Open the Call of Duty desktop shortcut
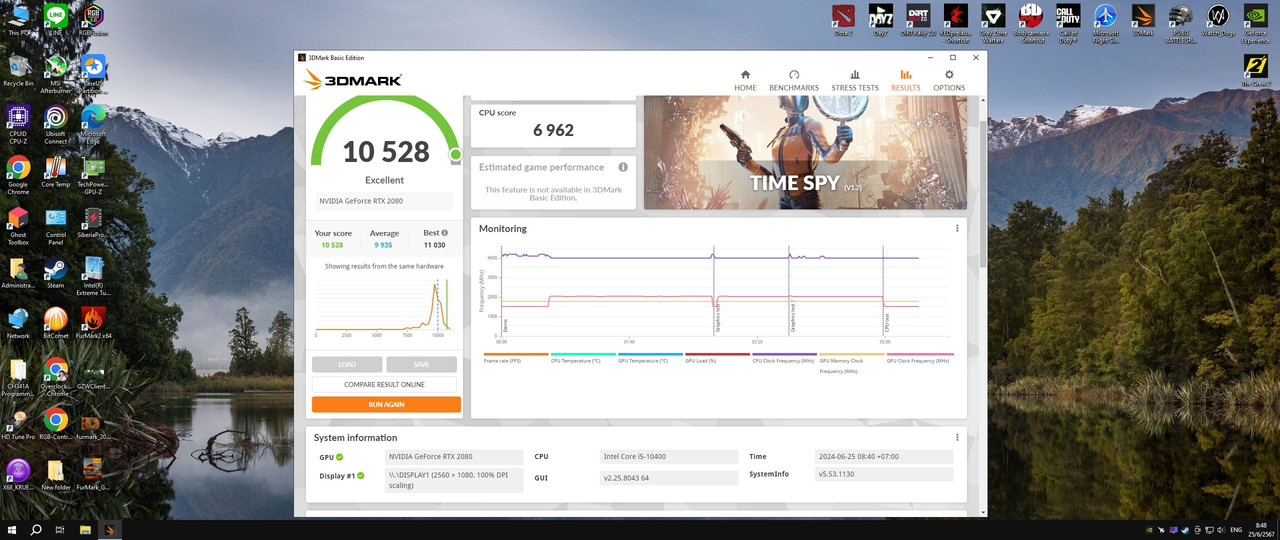Viewport: 1280px width, 540px height. (x=1068, y=23)
